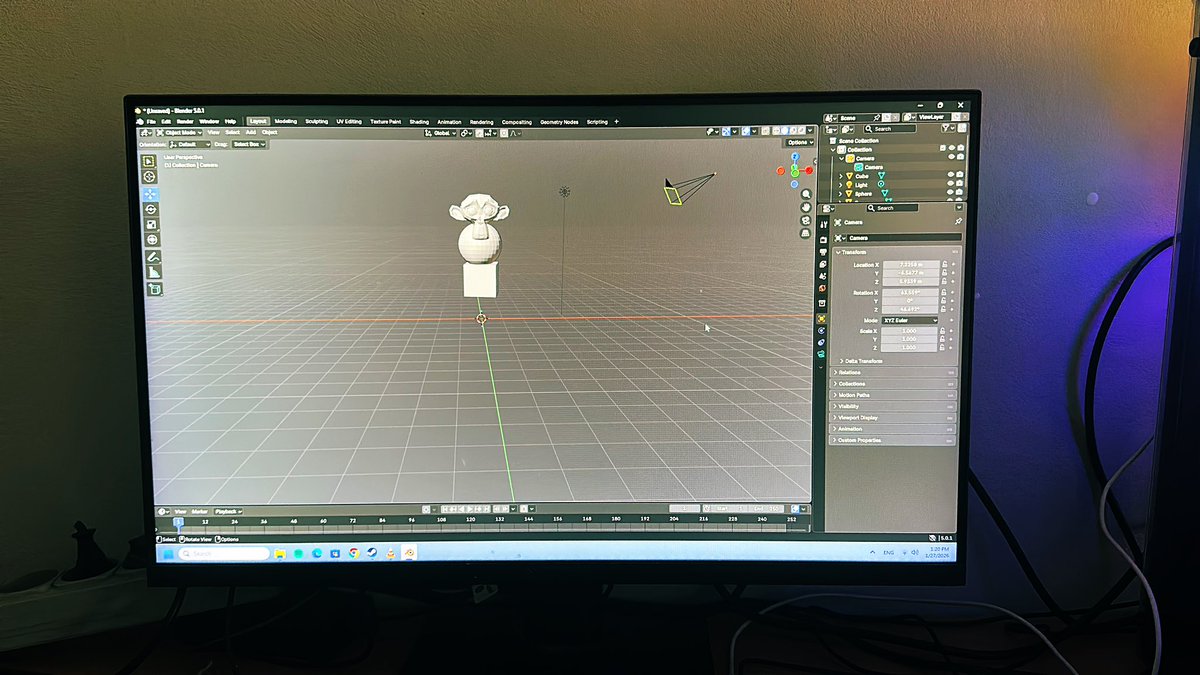Click the Location X value field

pyautogui.click(x=911, y=264)
